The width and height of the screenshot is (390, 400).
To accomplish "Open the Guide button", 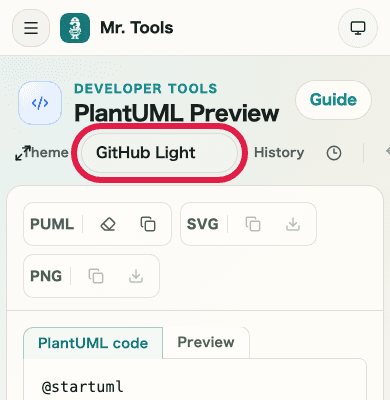I will (x=333, y=100).
